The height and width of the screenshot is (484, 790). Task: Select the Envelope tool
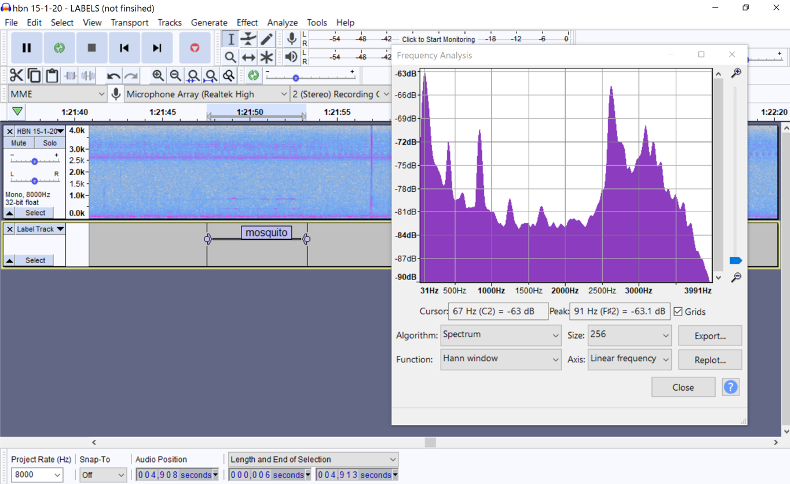pos(248,39)
